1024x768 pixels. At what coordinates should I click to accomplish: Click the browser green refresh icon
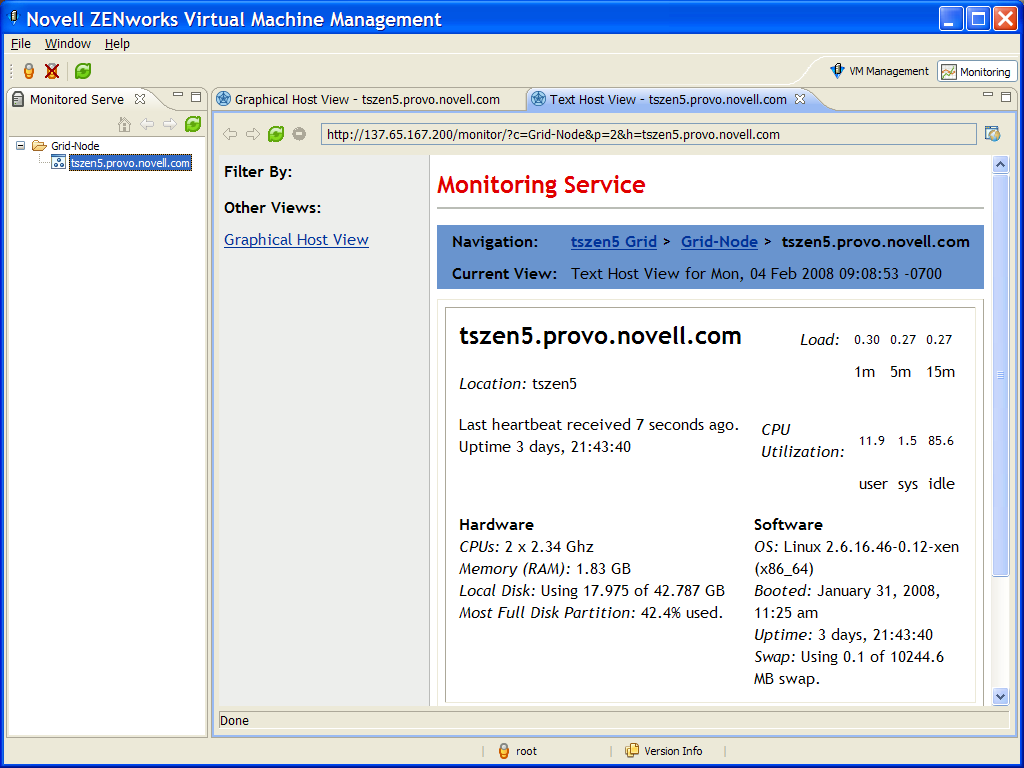276,135
